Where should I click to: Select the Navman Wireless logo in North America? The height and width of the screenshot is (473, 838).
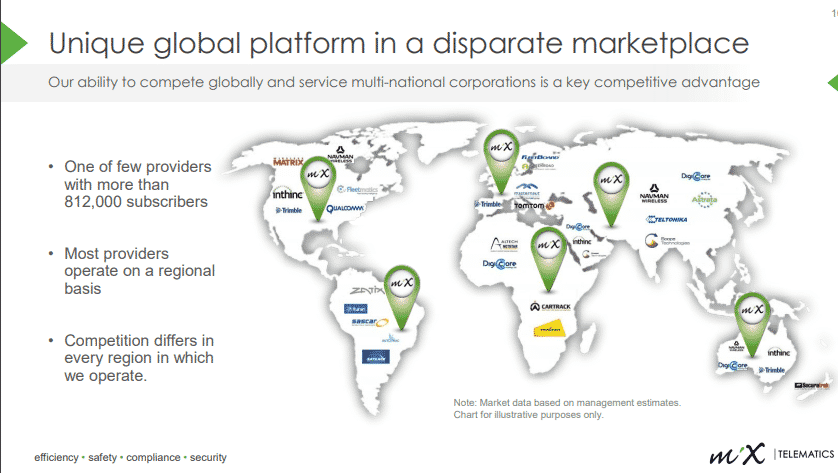340,154
